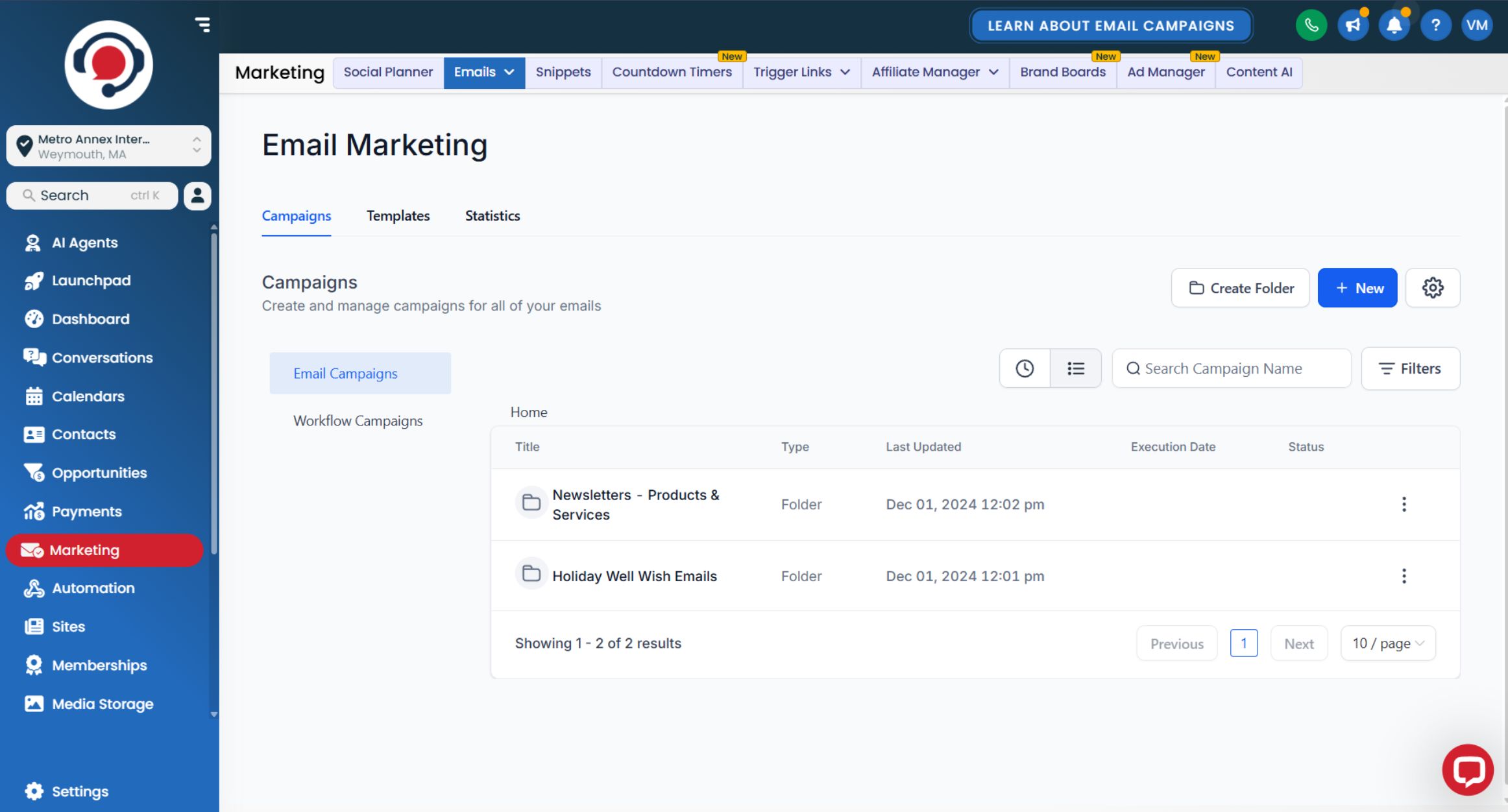Open the Brand Boards tab
The height and width of the screenshot is (812, 1508).
[x=1063, y=72]
